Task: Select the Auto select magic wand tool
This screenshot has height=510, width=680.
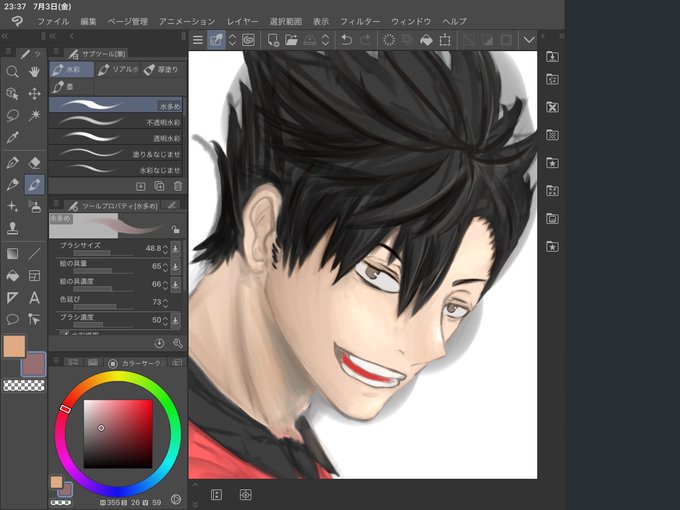Action: [34, 115]
